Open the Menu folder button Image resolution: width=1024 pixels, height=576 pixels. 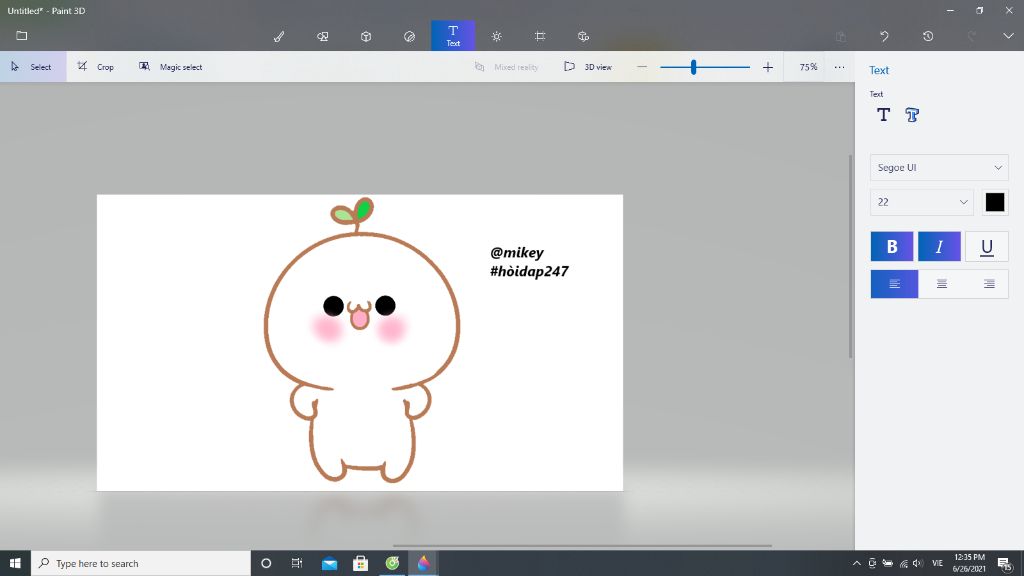22,36
